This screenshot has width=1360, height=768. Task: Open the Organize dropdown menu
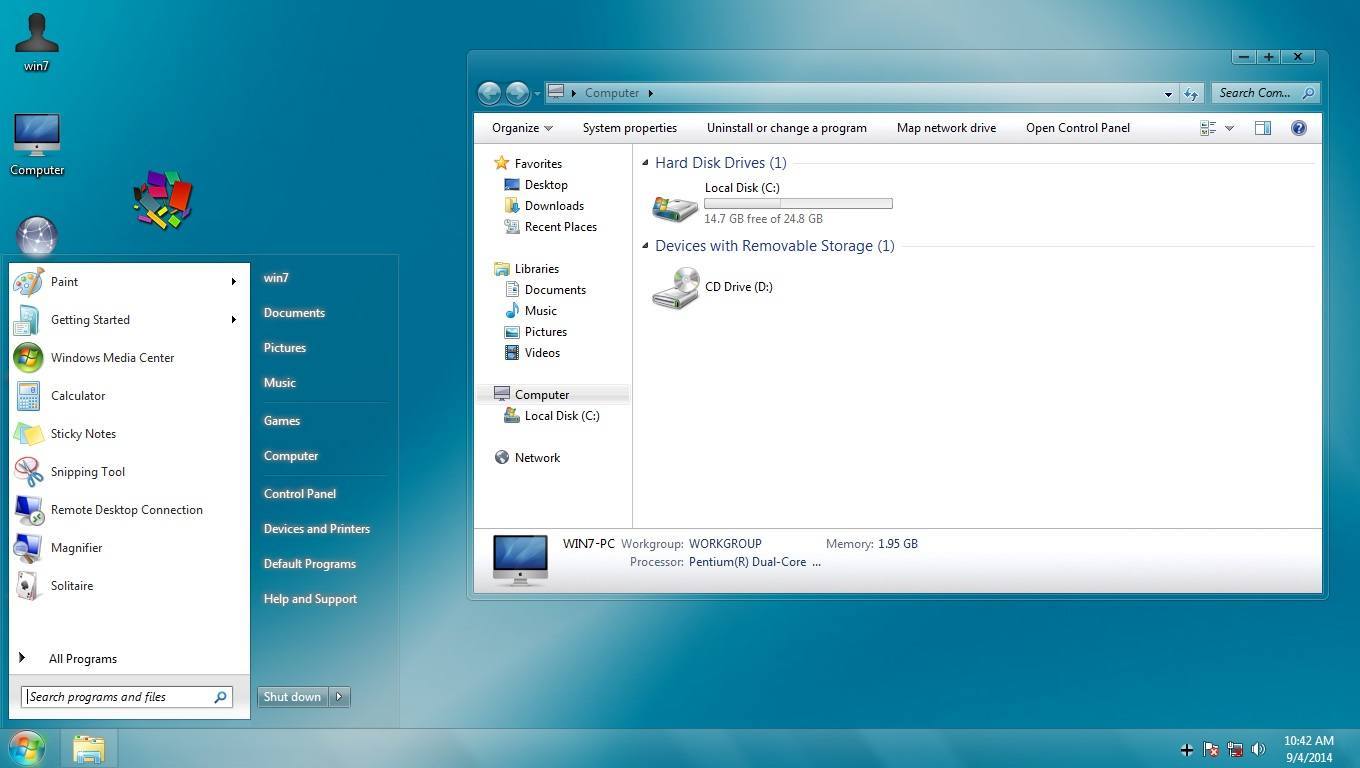522,128
